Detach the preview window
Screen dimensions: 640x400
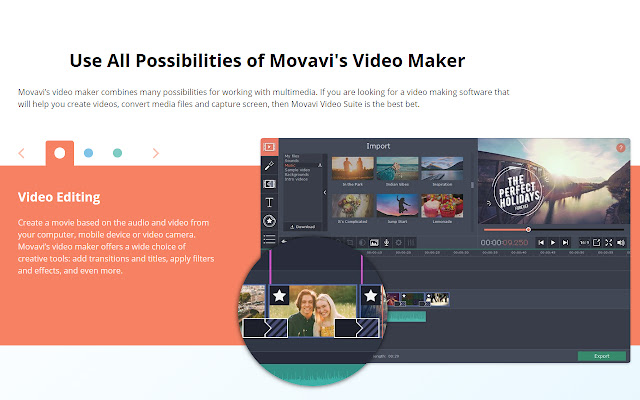click(596, 242)
